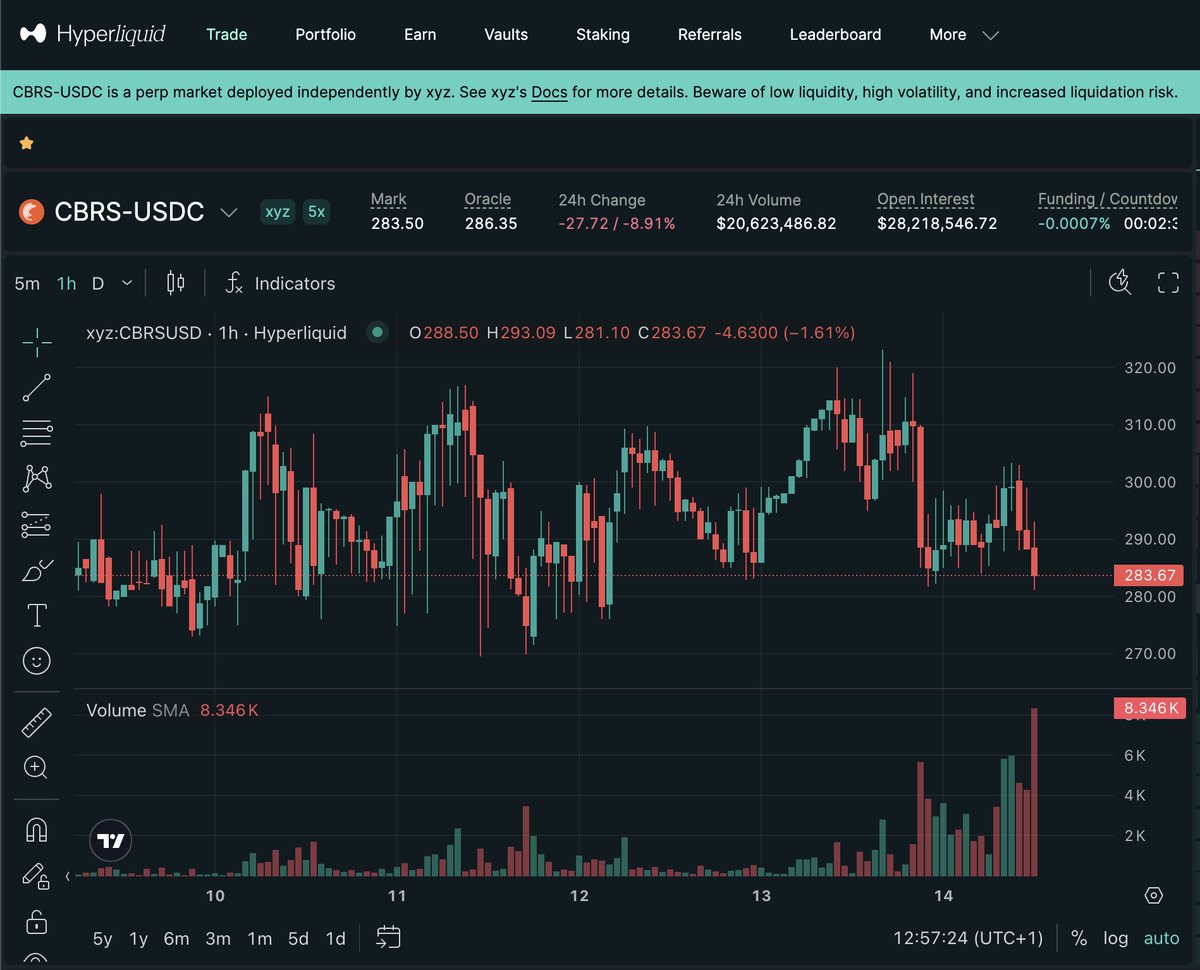The height and width of the screenshot is (970, 1200).
Task: Open the timezone selector 12:57:24 (UTC+1)
Action: [x=968, y=938]
